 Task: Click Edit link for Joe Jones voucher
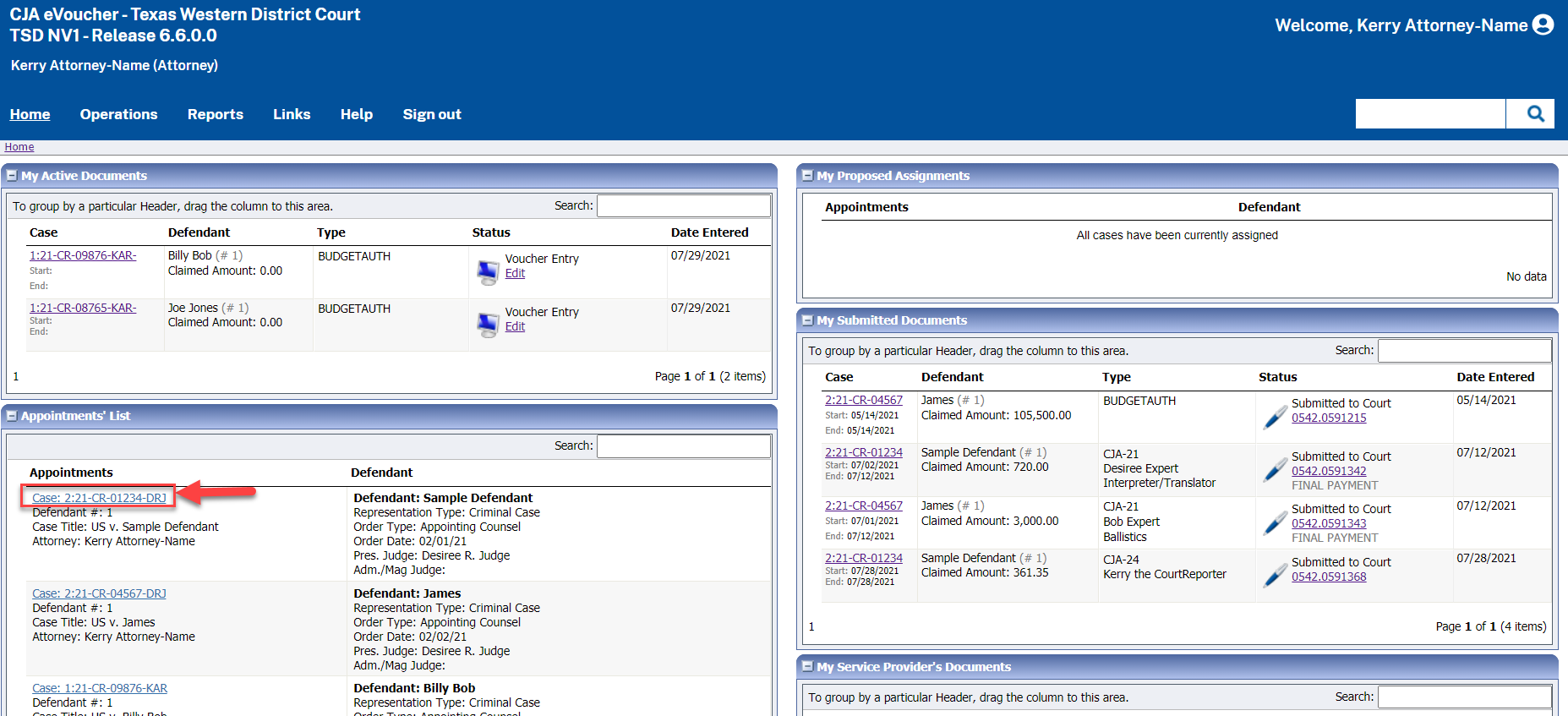click(515, 326)
